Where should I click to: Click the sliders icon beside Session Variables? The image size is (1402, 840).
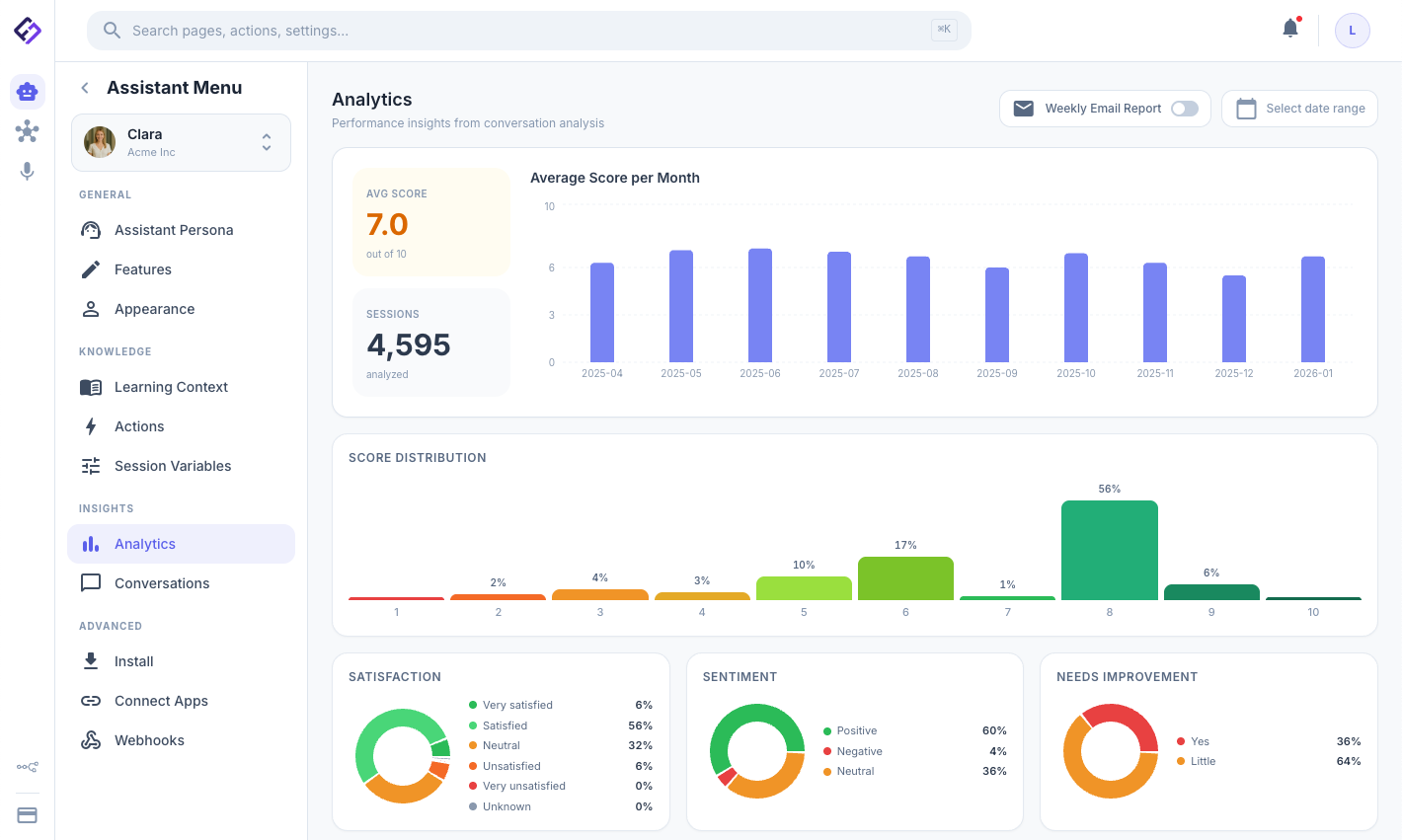coord(91,465)
